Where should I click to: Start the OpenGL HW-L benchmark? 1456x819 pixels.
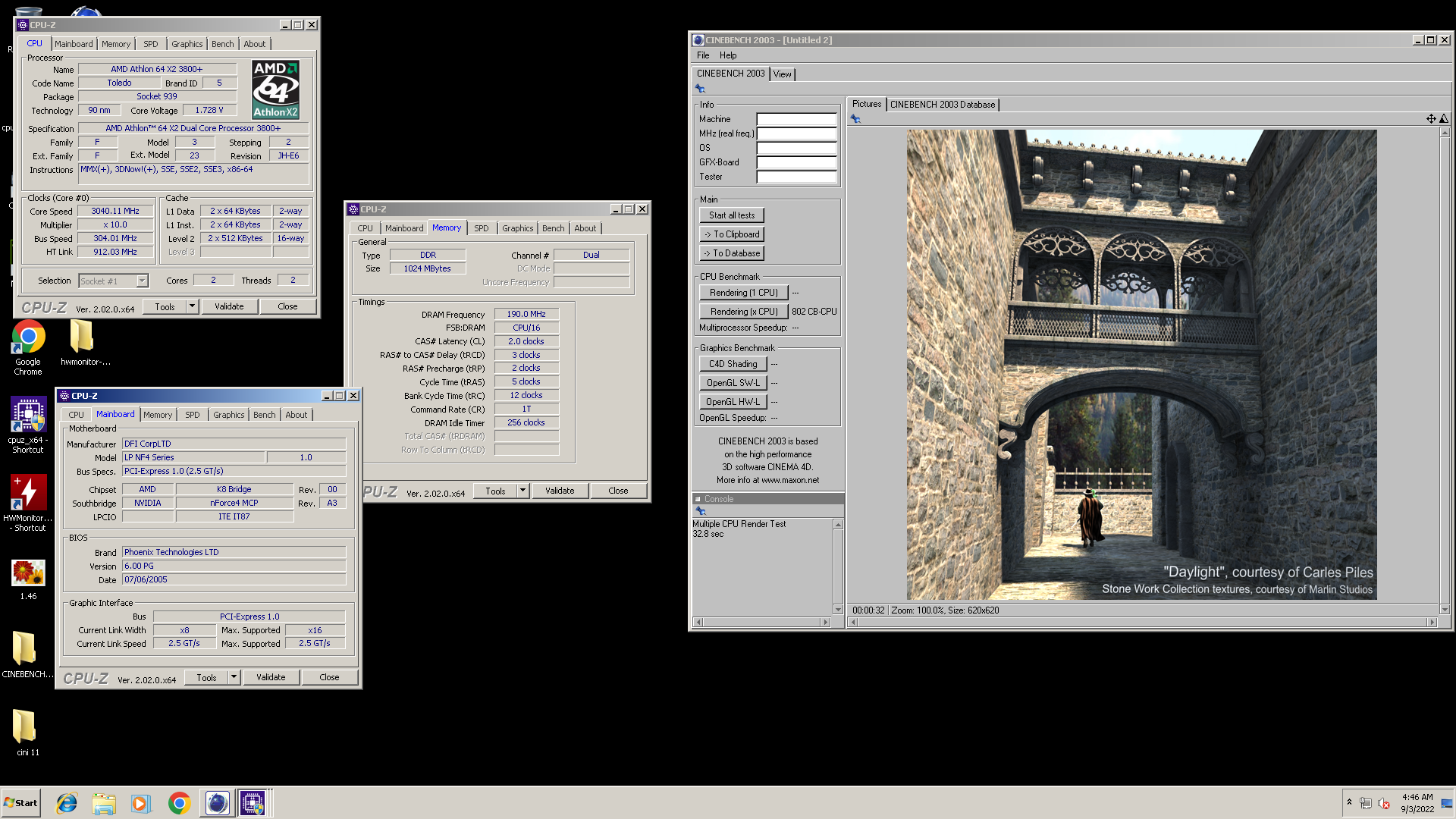(x=733, y=402)
